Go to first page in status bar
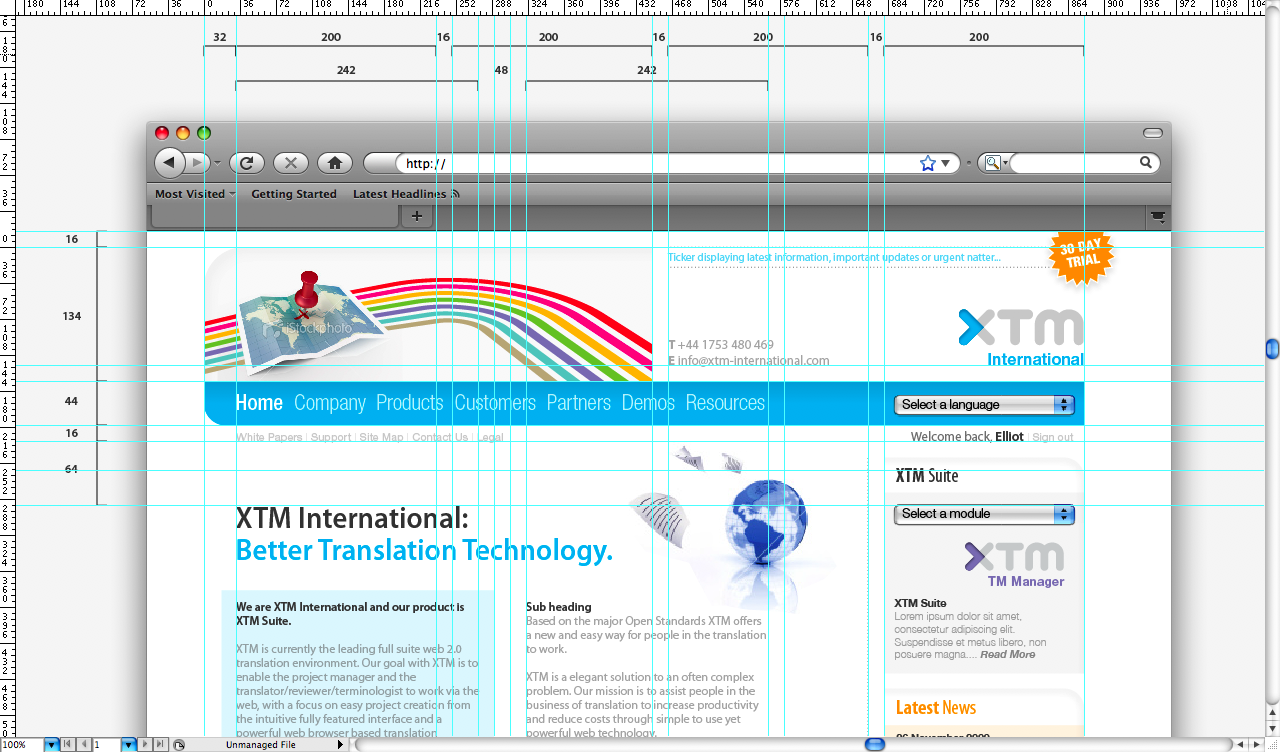The height and width of the screenshot is (752, 1280). 67,745
